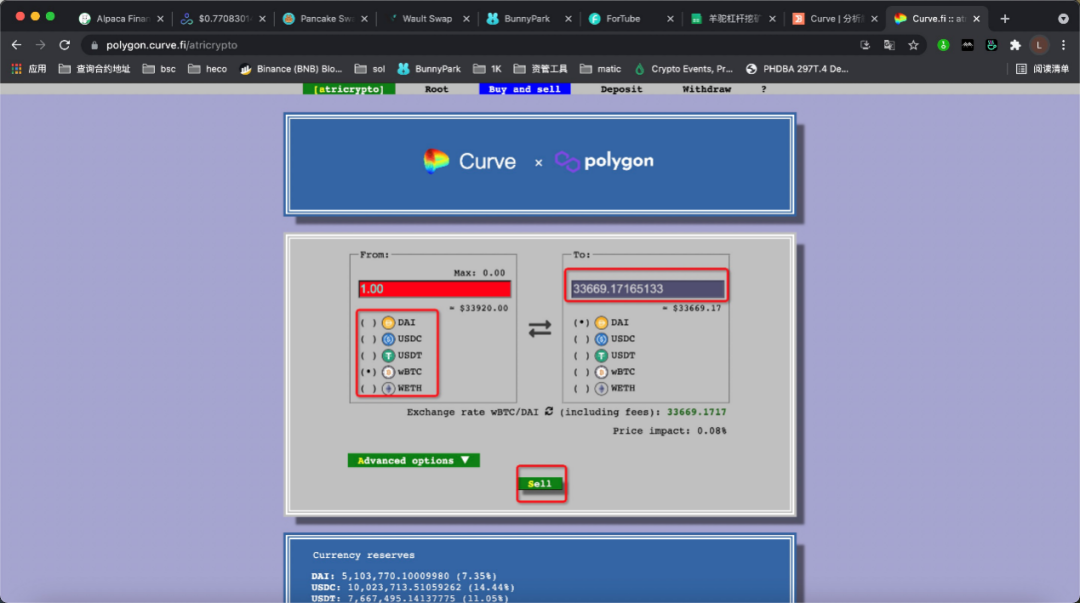1080x603 pixels.
Task: Switch to the Buy and sell tab
Action: point(524,89)
